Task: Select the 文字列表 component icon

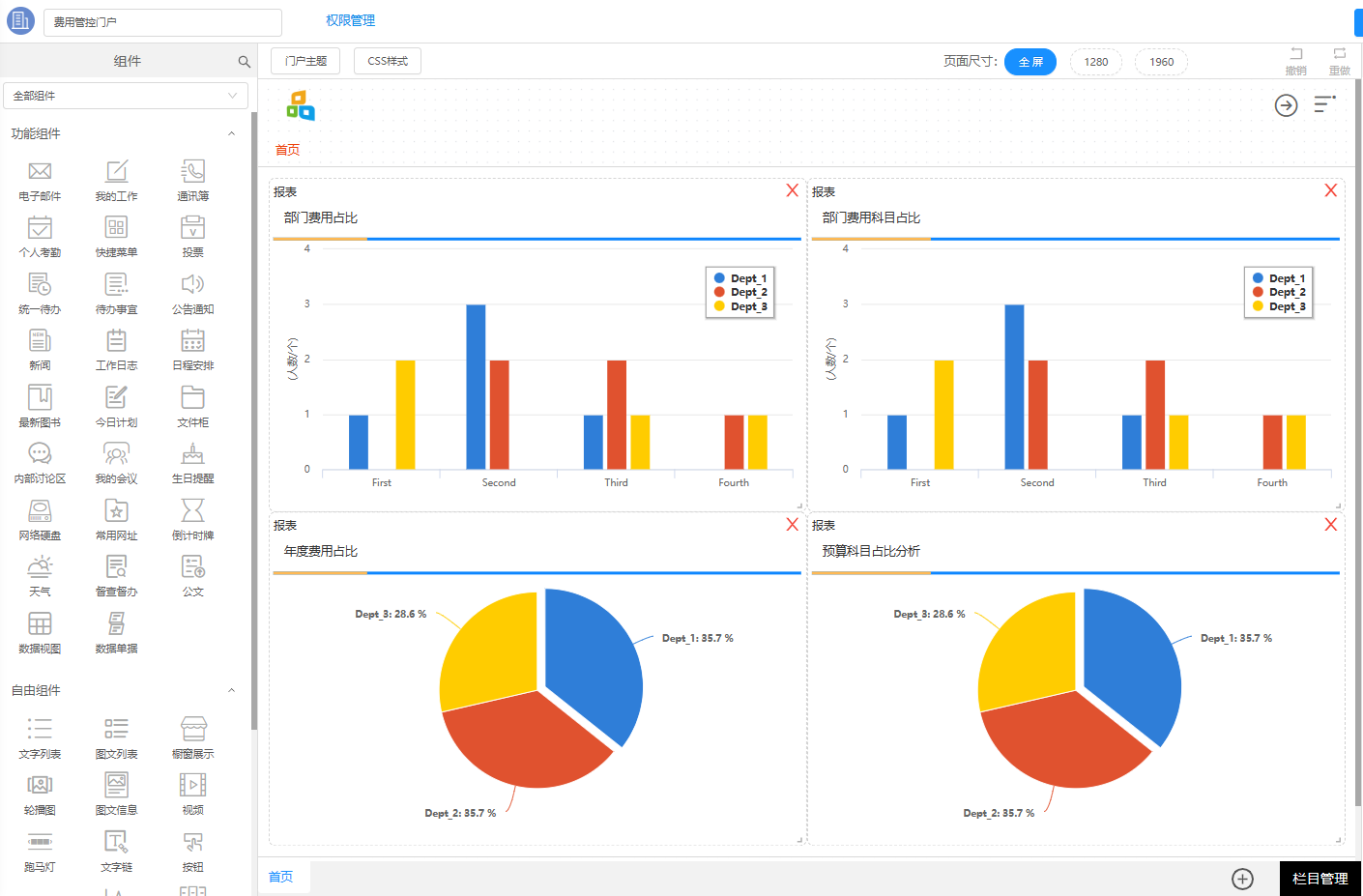Action: click(x=40, y=729)
